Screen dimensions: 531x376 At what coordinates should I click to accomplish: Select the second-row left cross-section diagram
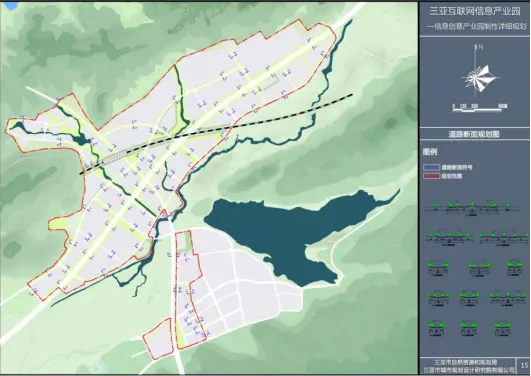tap(449, 238)
